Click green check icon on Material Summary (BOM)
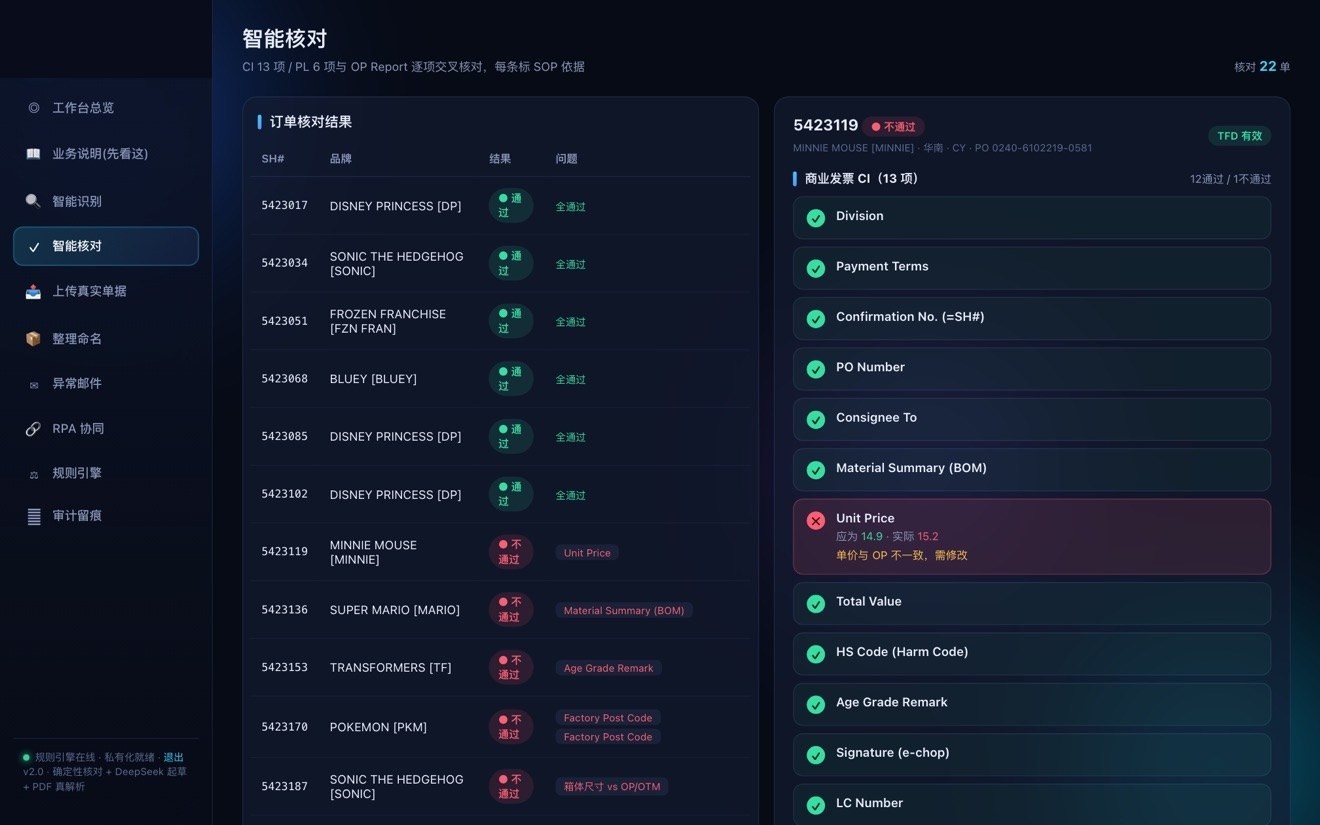 816,469
